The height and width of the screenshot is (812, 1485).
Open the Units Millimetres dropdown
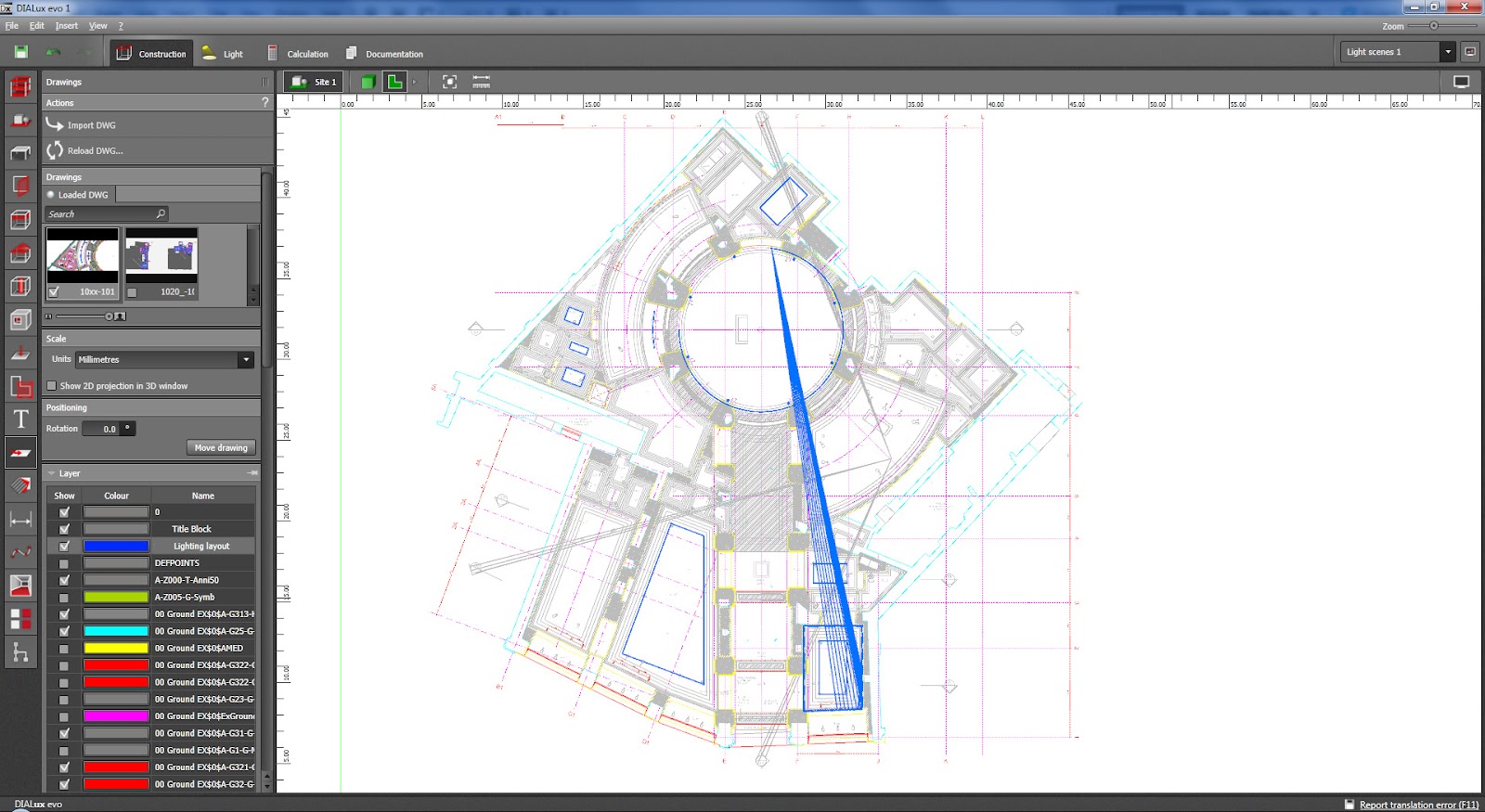click(x=246, y=360)
